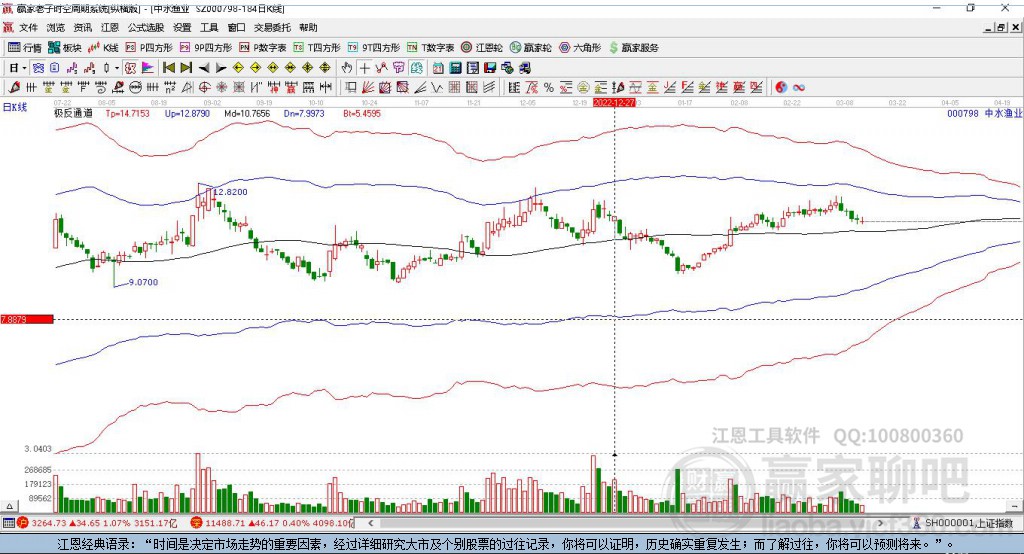Open the 9T四方形 tool
This screenshot has height=554, width=1024.
point(374,48)
